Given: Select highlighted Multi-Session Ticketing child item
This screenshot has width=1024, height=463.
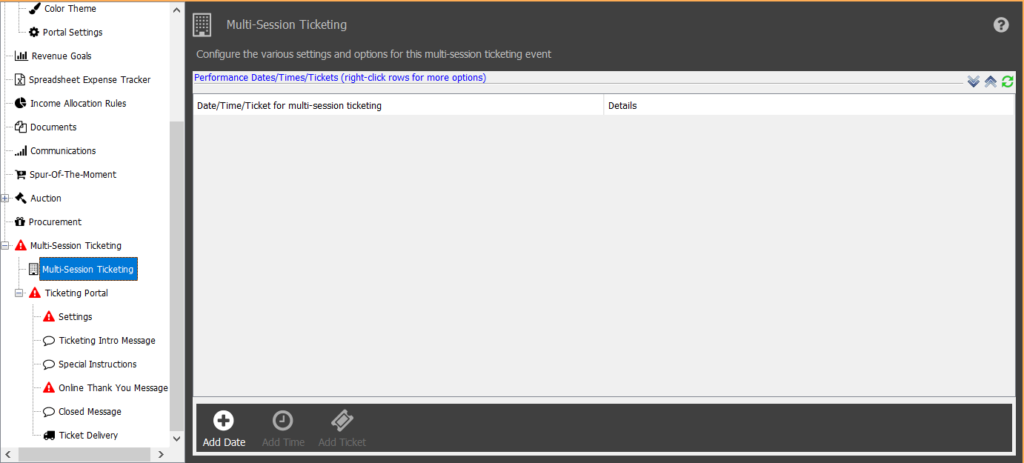Looking at the screenshot, I should pyautogui.click(x=88, y=269).
